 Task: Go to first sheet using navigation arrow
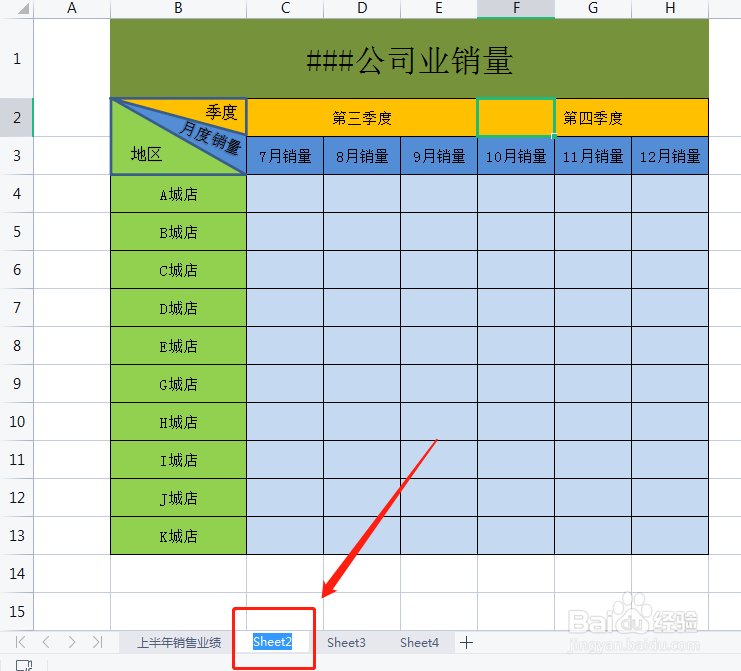pyautogui.click(x=20, y=642)
